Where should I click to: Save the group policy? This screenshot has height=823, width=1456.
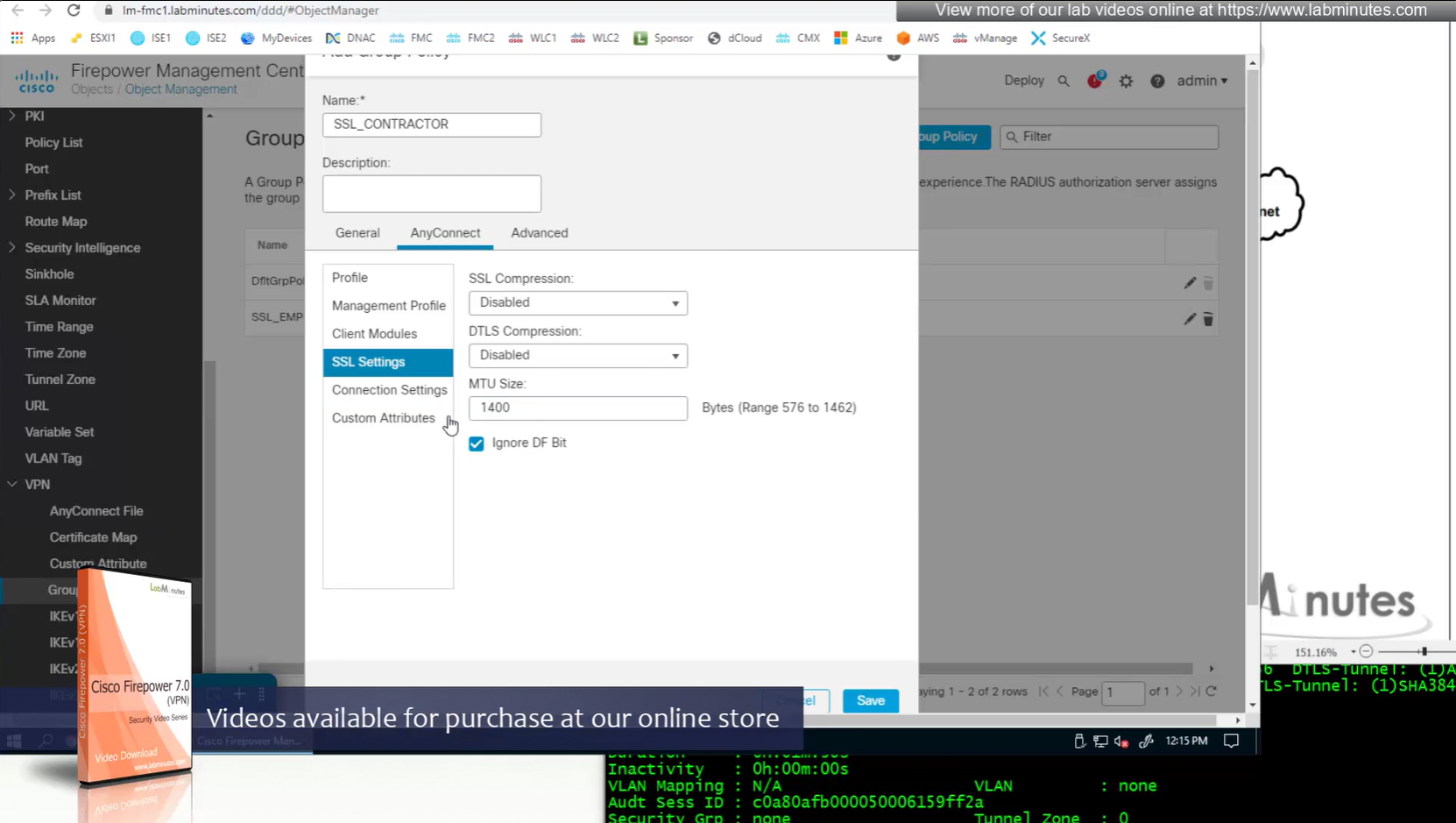coord(870,700)
